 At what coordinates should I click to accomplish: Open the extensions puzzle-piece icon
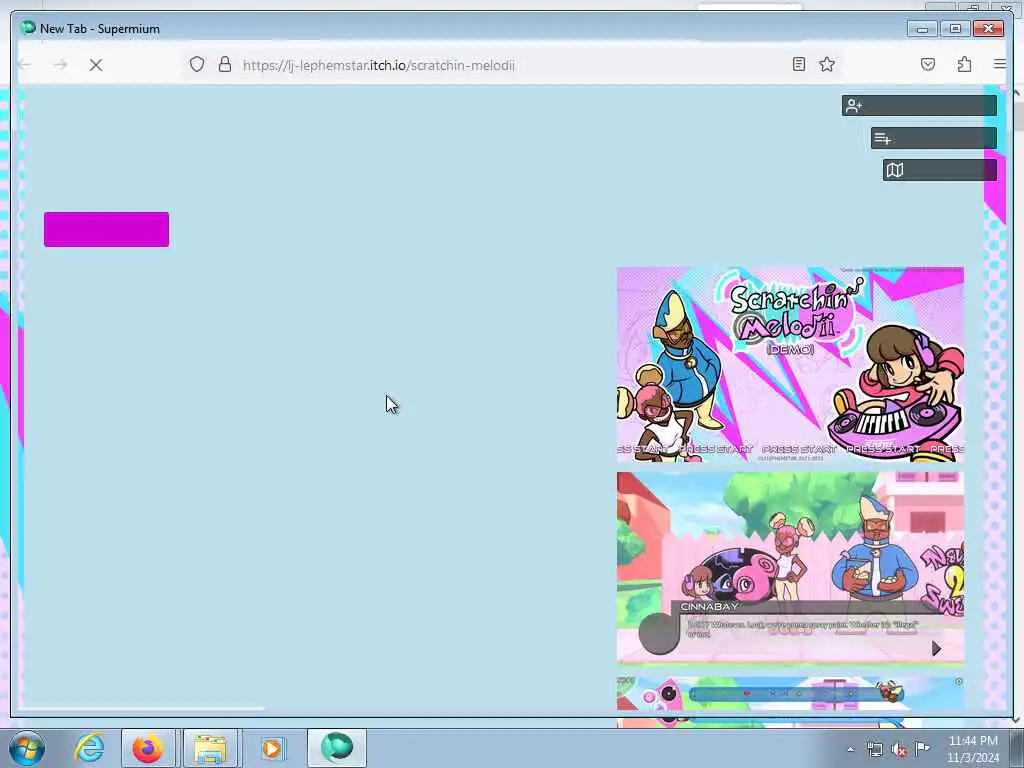(964, 64)
